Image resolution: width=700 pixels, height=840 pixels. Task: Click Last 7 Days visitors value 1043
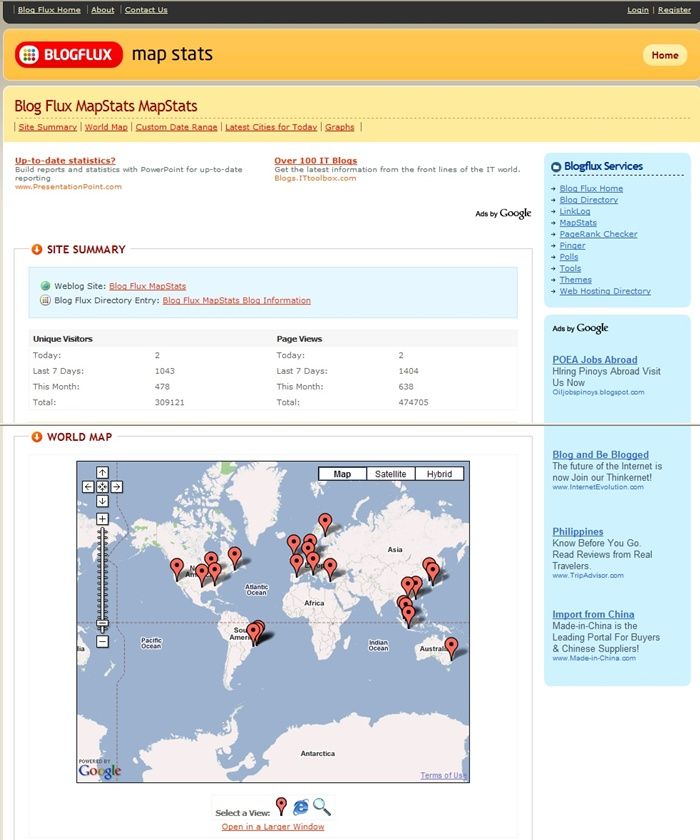[164, 371]
